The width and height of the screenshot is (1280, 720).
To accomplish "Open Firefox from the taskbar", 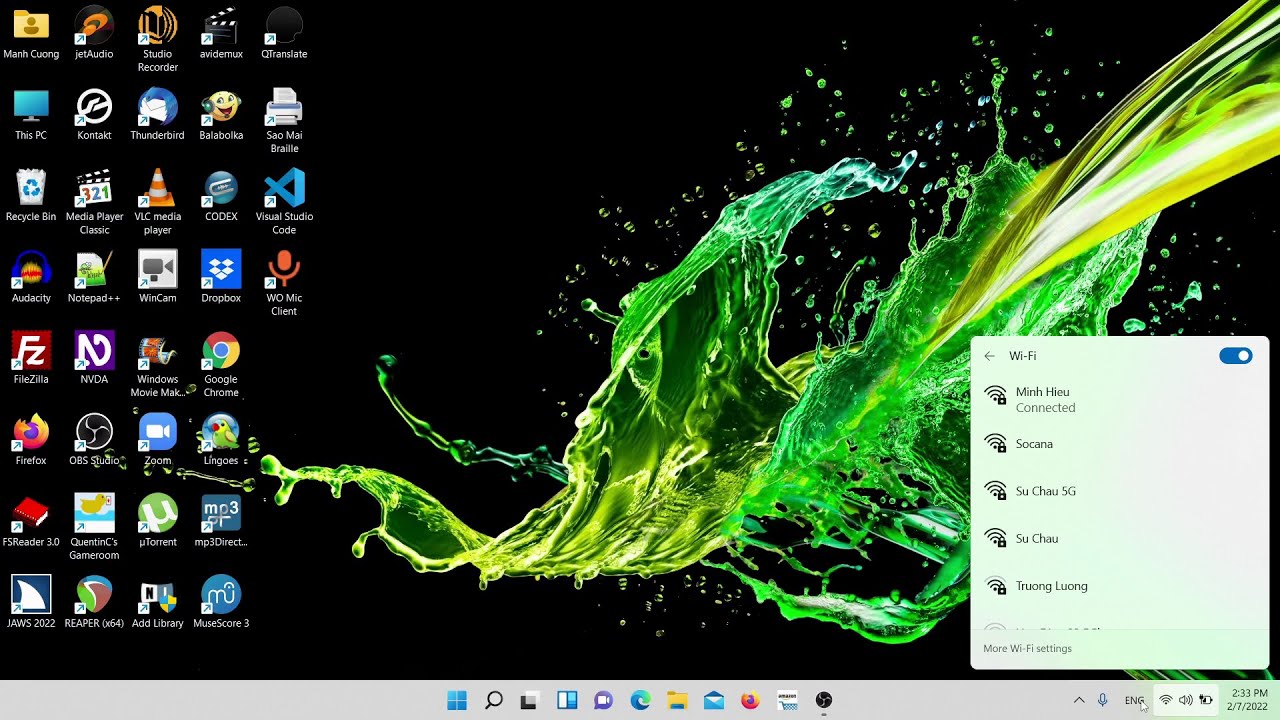I will 750,700.
